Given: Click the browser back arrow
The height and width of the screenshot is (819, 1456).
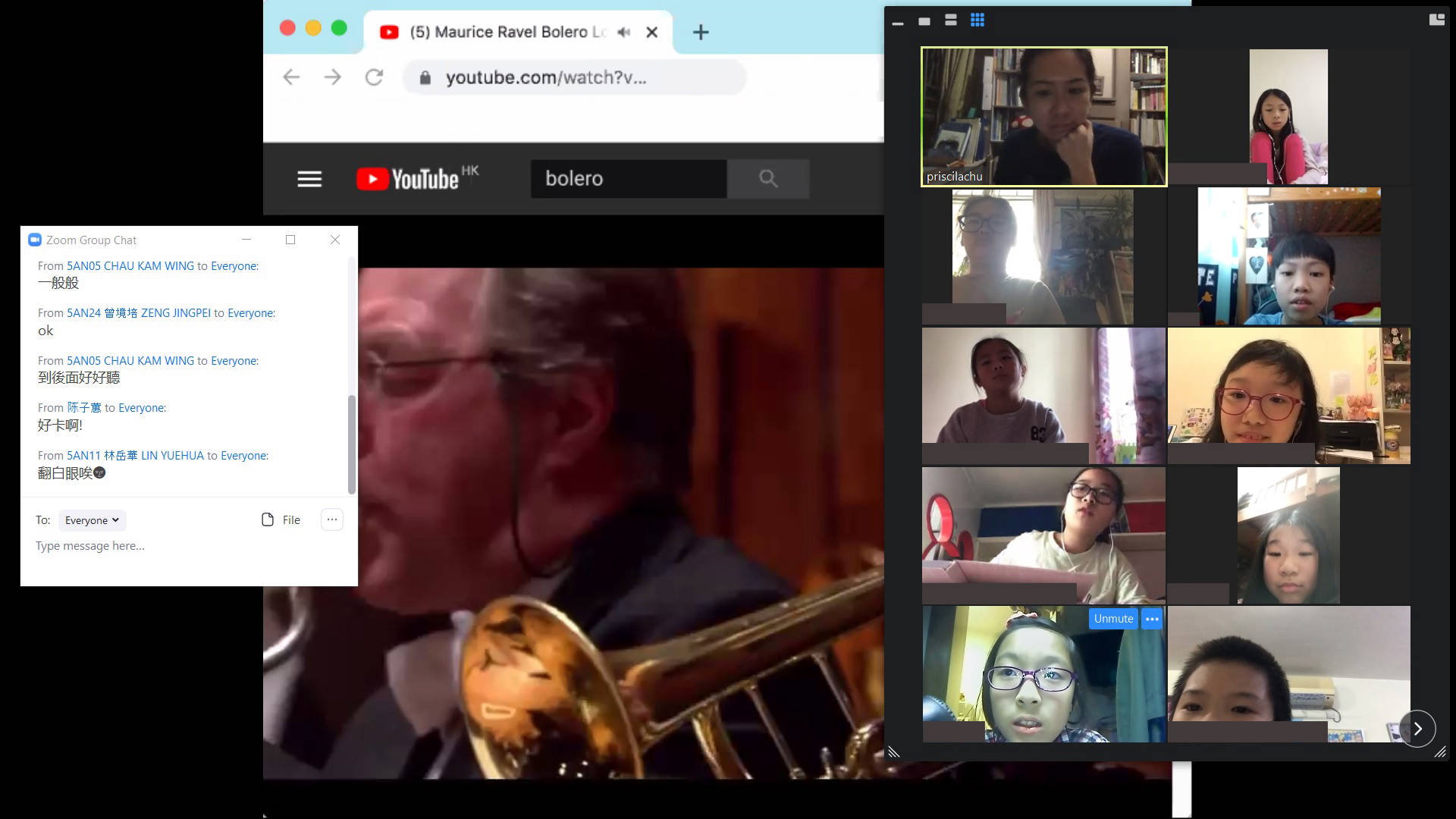Looking at the screenshot, I should click(291, 77).
